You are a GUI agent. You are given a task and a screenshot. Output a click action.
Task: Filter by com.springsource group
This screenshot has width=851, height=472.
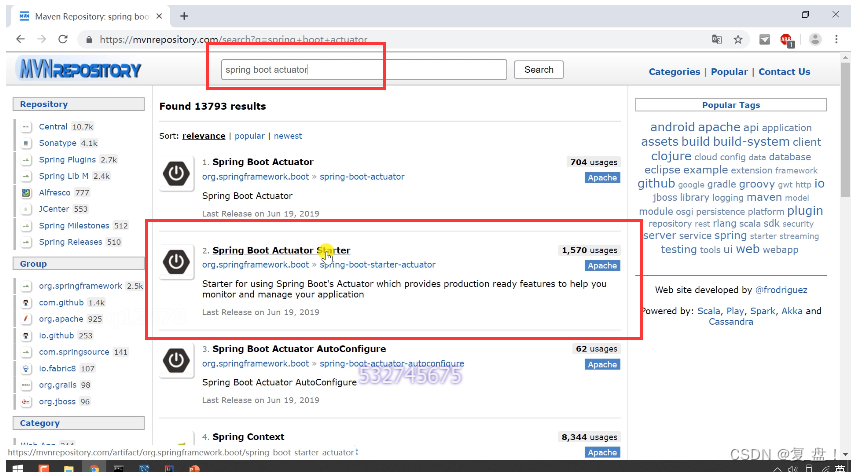point(74,352)
